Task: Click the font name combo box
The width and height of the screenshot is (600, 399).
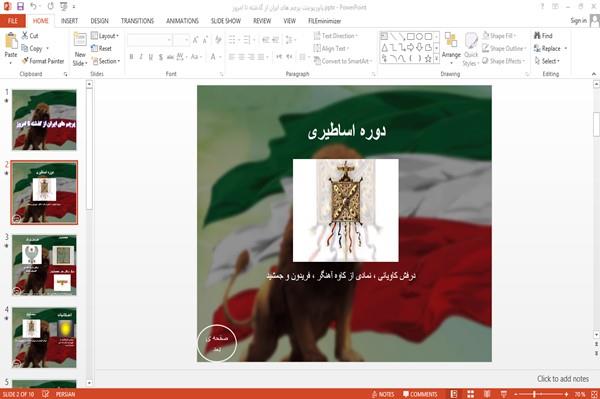Action: tap(150, 40)
